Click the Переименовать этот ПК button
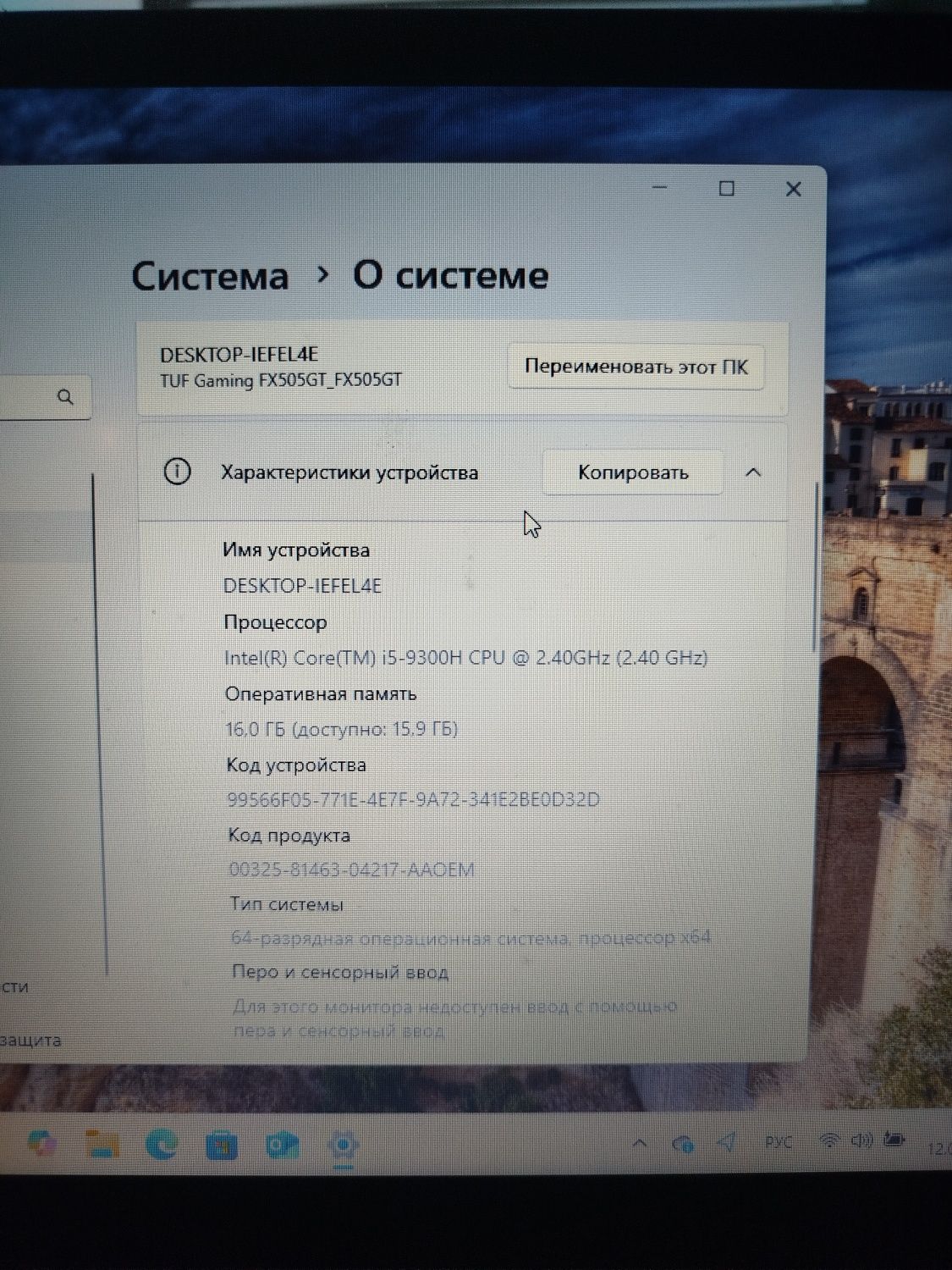This screenshot has width=952, height=1270. 636,367
